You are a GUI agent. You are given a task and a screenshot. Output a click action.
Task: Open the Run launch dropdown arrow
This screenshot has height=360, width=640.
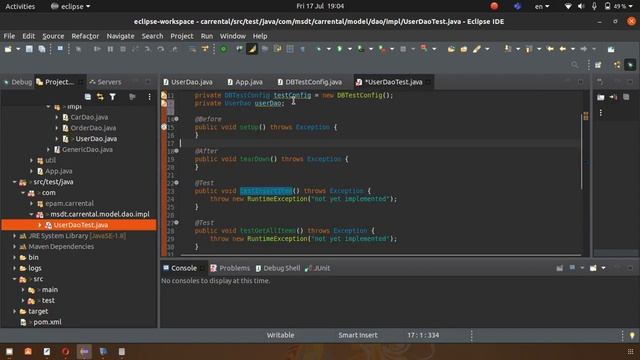coord(349,49)
